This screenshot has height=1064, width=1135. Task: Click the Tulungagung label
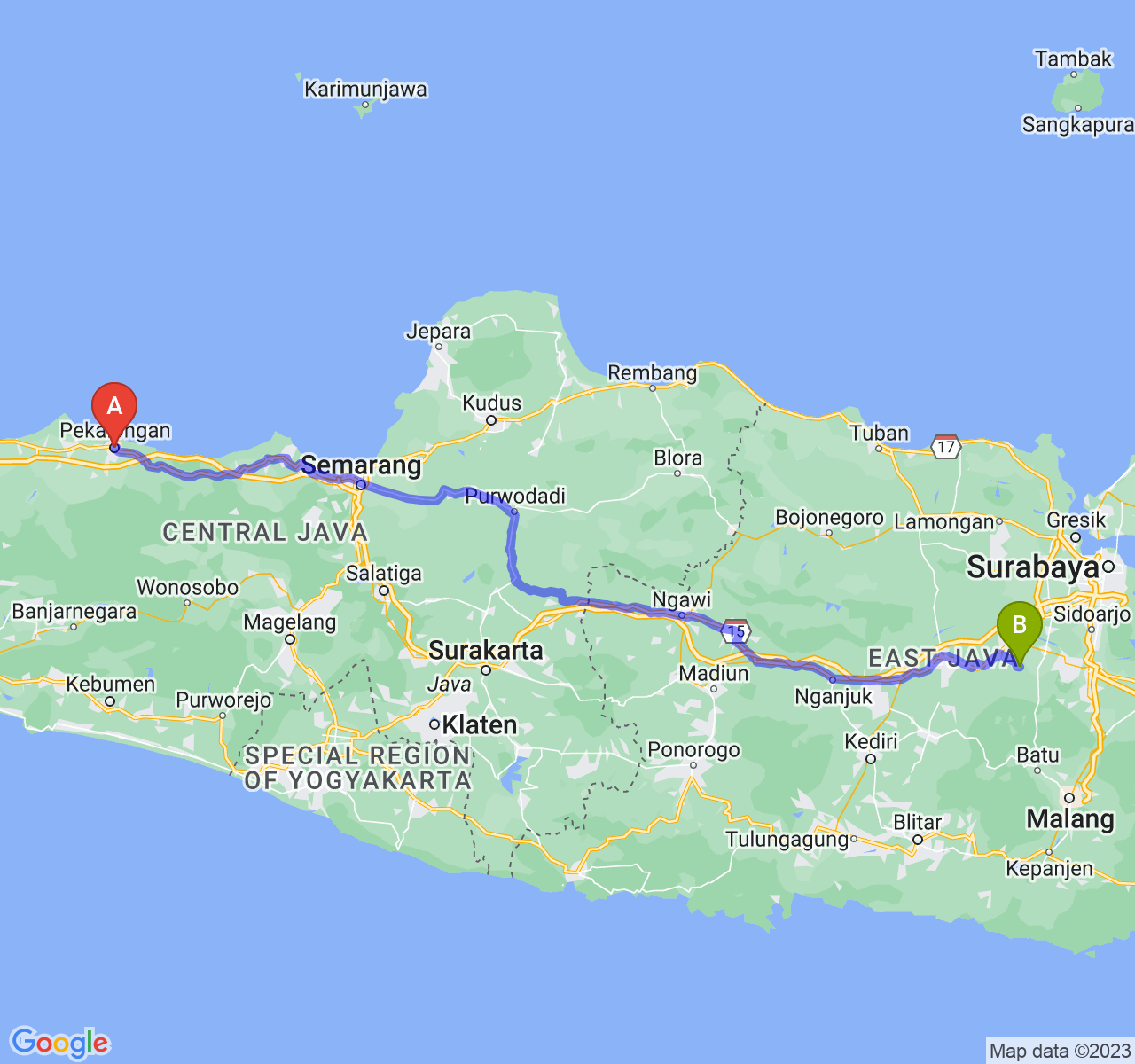[x=787, y=840]
